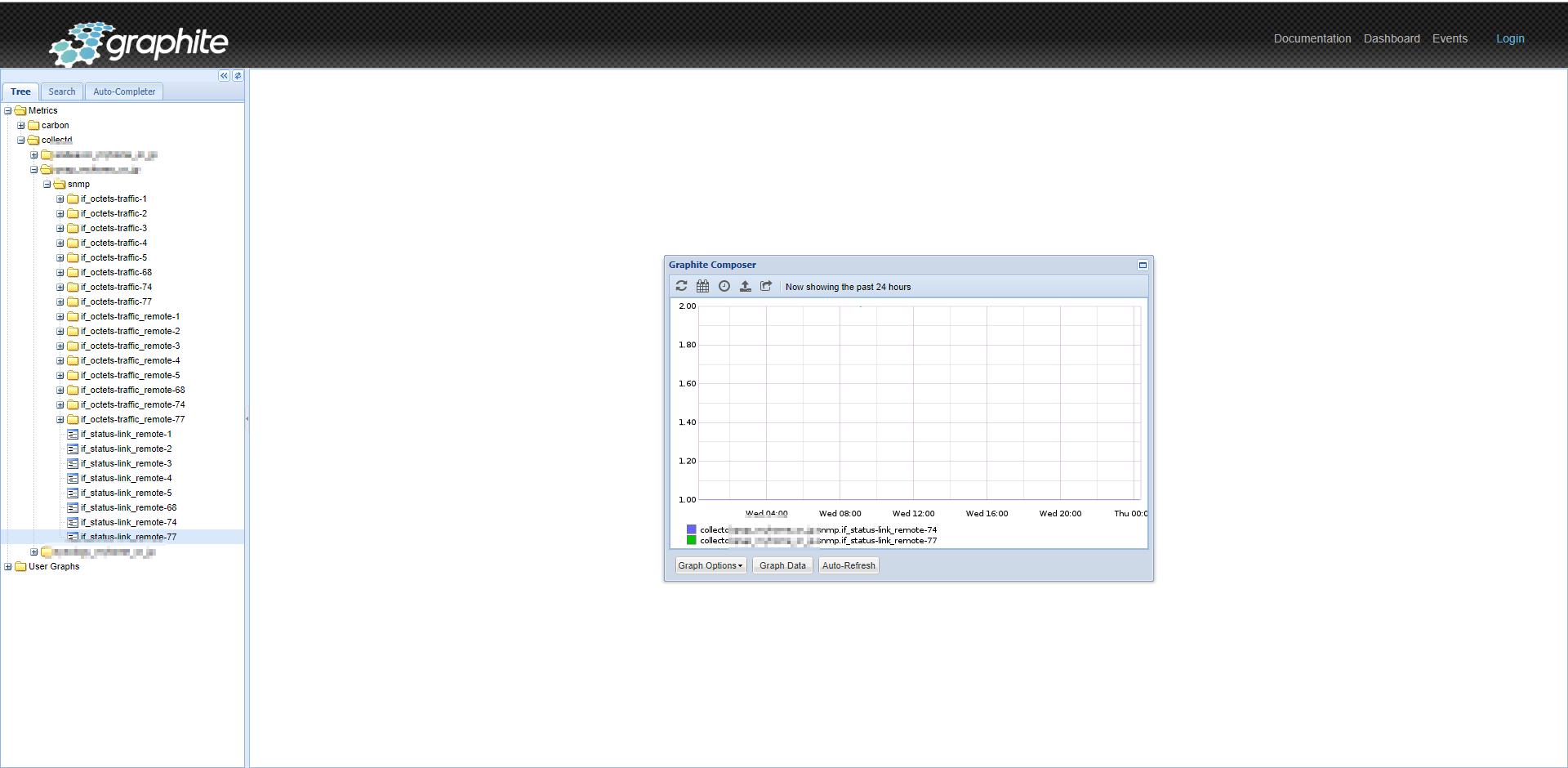Viewport: 1568px width, 768px height.
Task: Select the if_octets-traffic-77 folder row
Action: (x=122, y=301)
